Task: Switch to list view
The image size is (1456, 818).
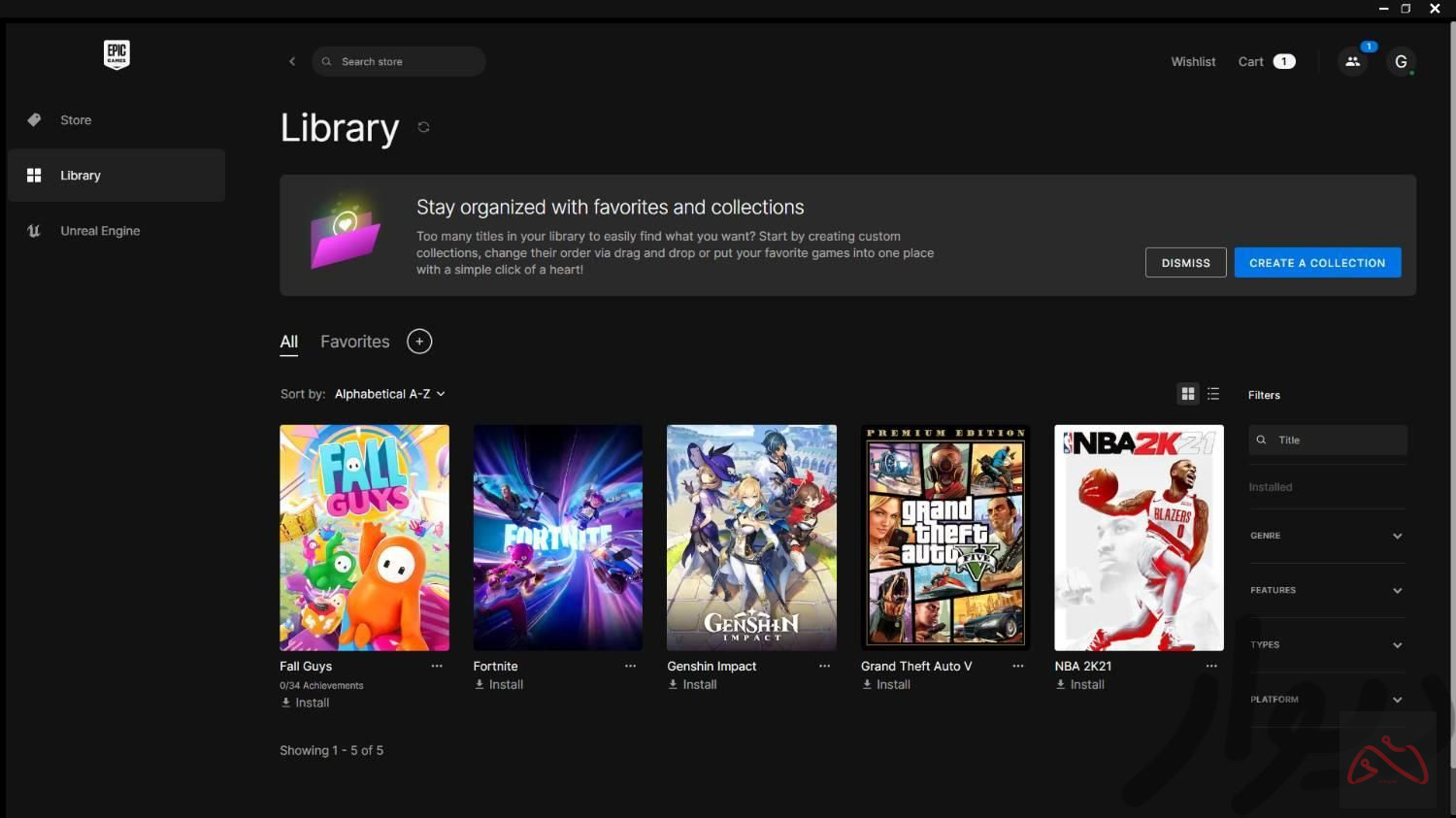Action: (x=1213, y=394)
